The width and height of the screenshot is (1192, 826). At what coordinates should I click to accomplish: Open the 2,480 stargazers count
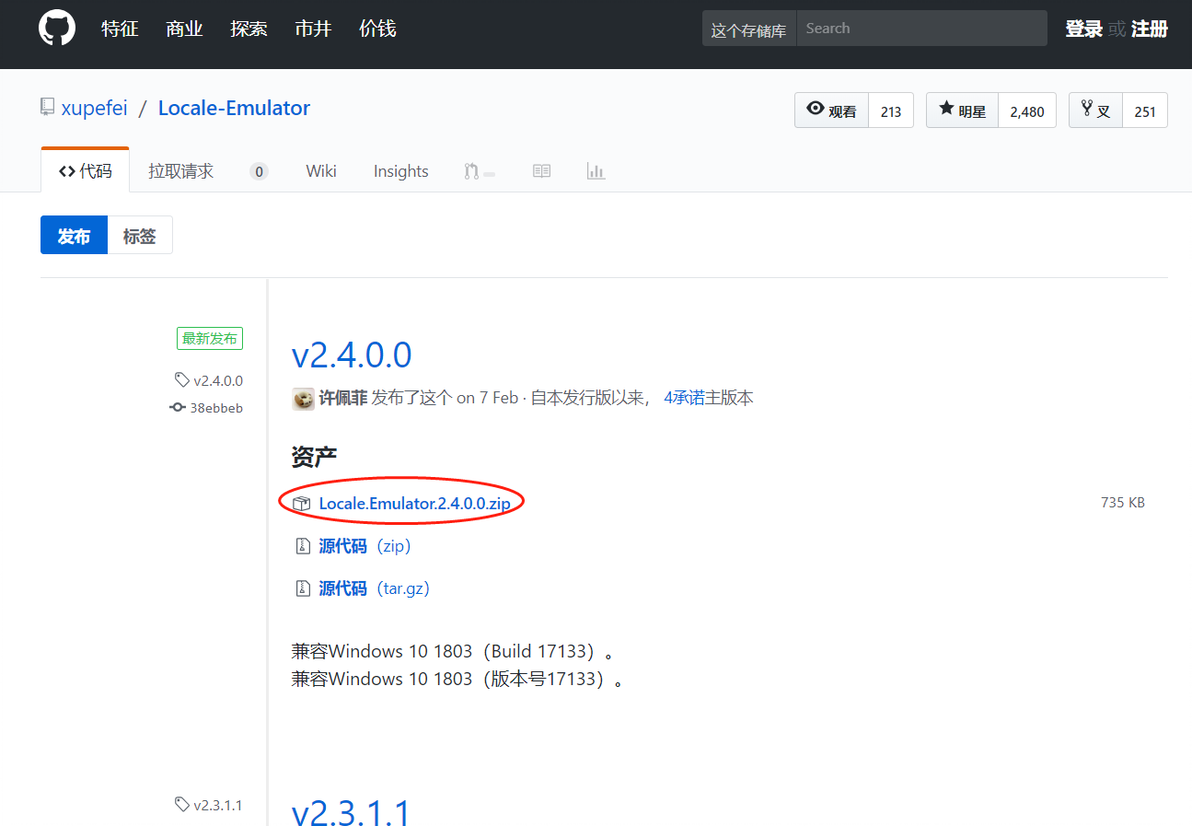click(x=1027, y=111)
